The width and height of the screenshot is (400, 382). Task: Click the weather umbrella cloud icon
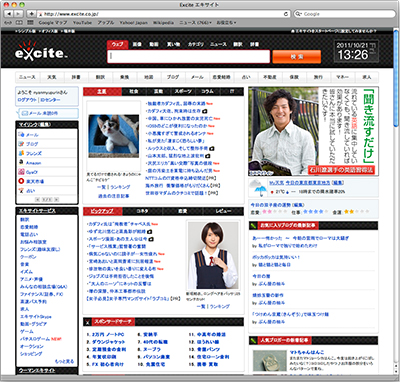pyautogui.click(x=259, y=187)
